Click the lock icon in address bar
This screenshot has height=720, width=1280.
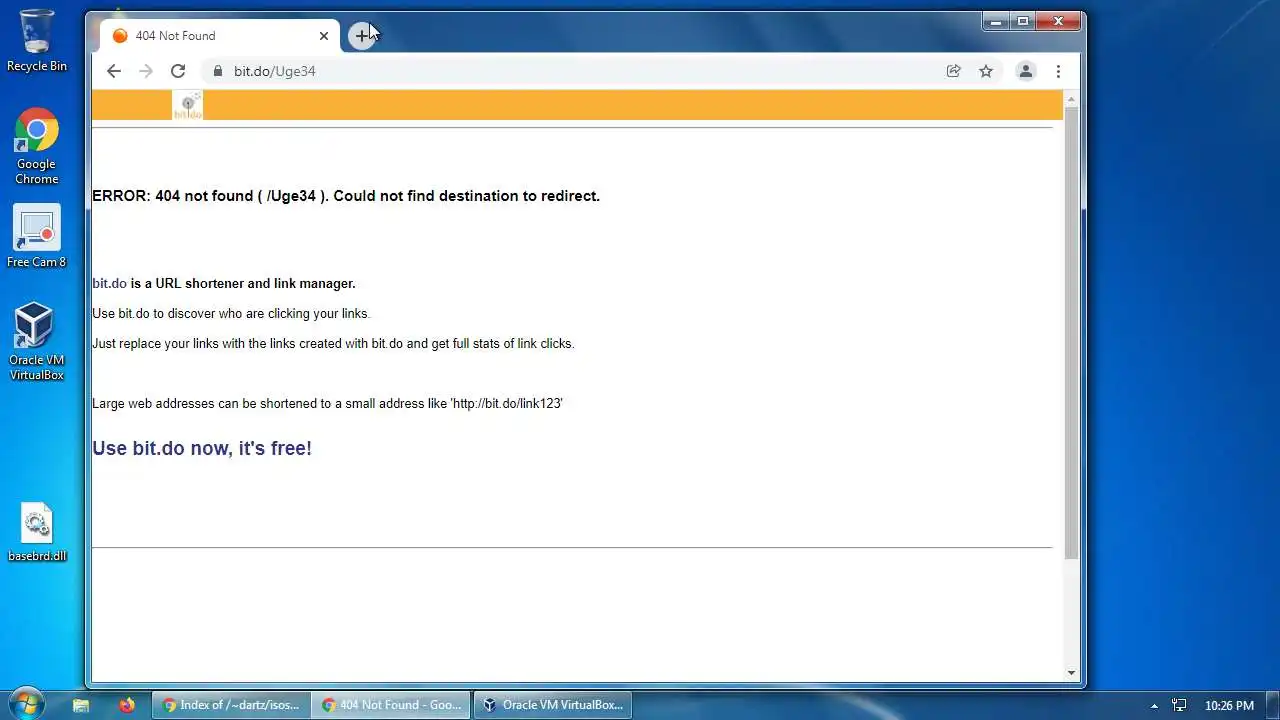(217, 71)
